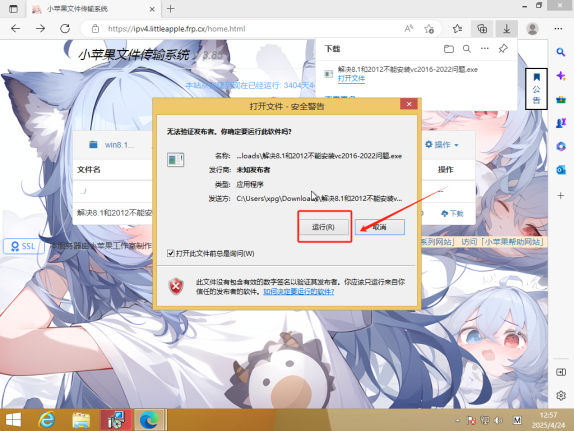Open the sidebar Games icon
Viewport: 574px width, 431px height.
click(561, 123)
